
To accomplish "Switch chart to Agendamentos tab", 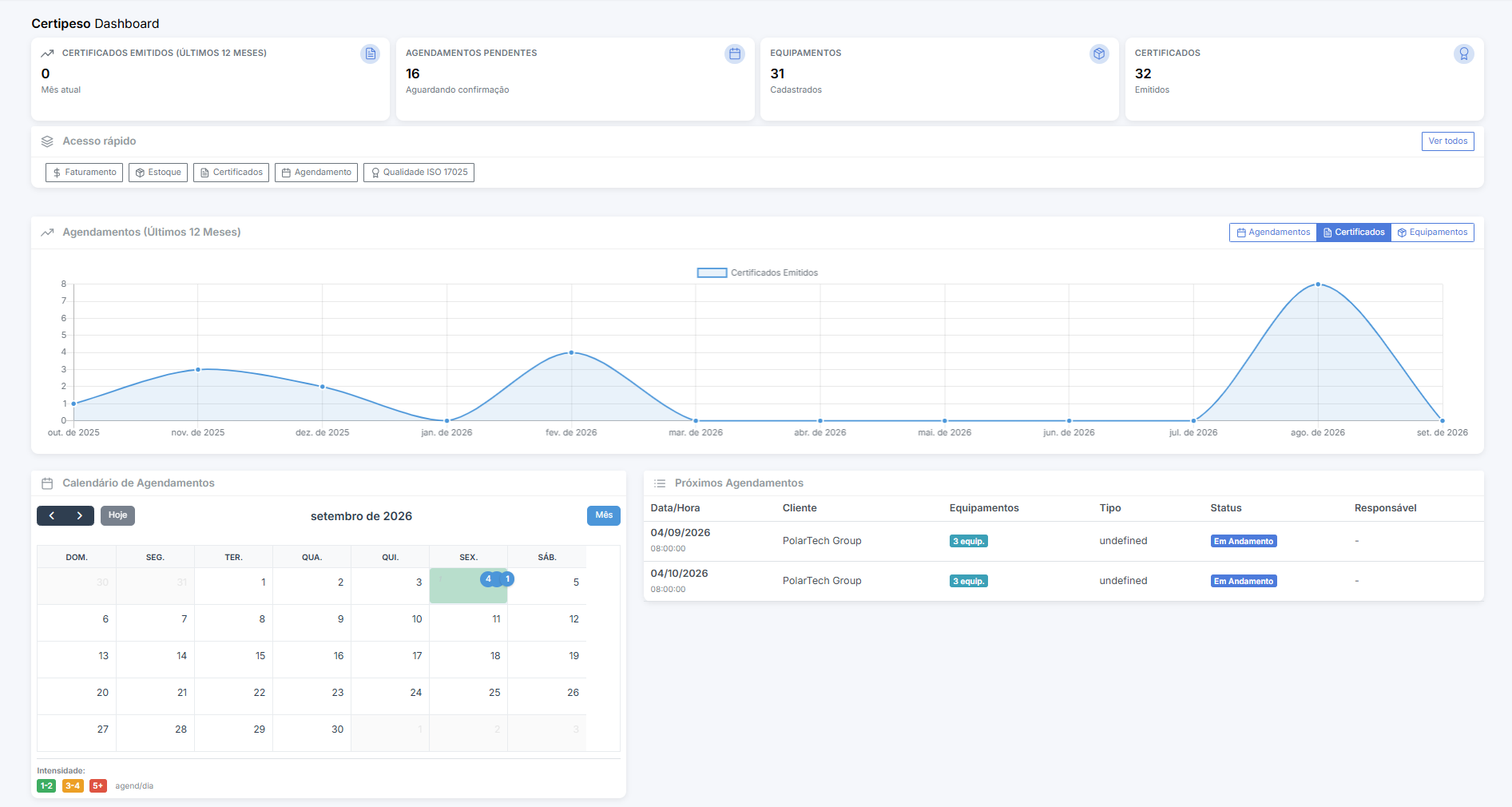I will point(1273,233).
